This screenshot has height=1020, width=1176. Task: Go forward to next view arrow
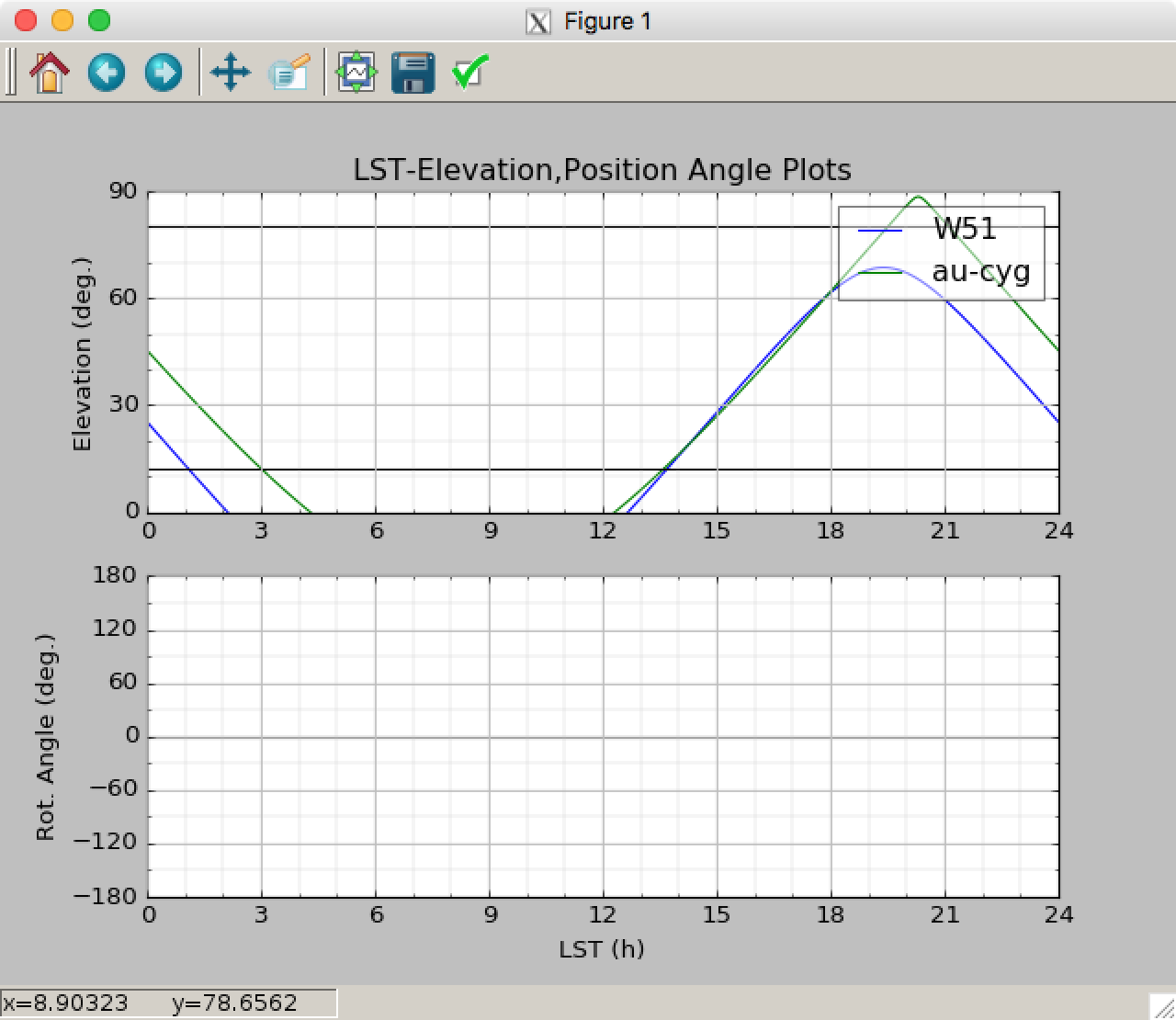pos(164,73)
